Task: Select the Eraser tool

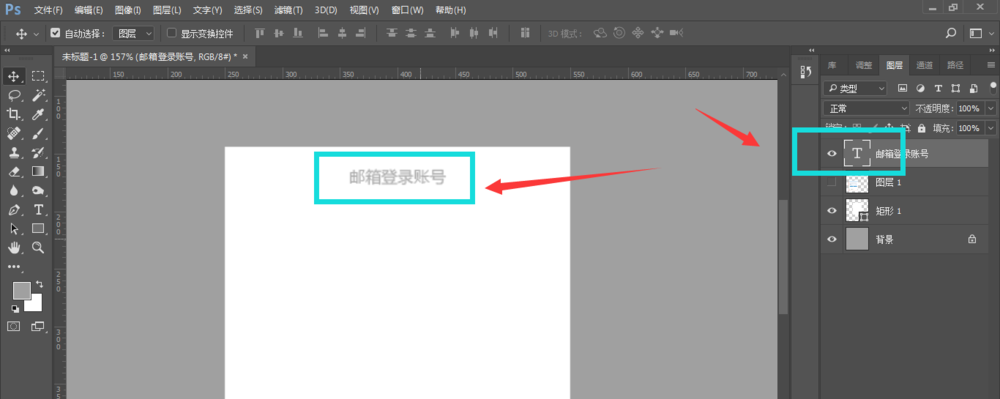Action: [x=13, y=171]
